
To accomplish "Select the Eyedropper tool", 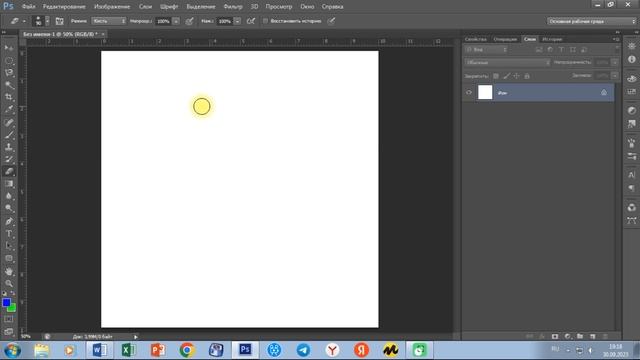I will coord(9,110).
